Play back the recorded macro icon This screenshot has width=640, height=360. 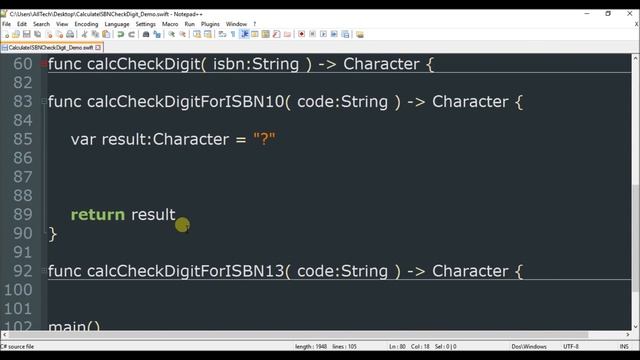point(323,35)
